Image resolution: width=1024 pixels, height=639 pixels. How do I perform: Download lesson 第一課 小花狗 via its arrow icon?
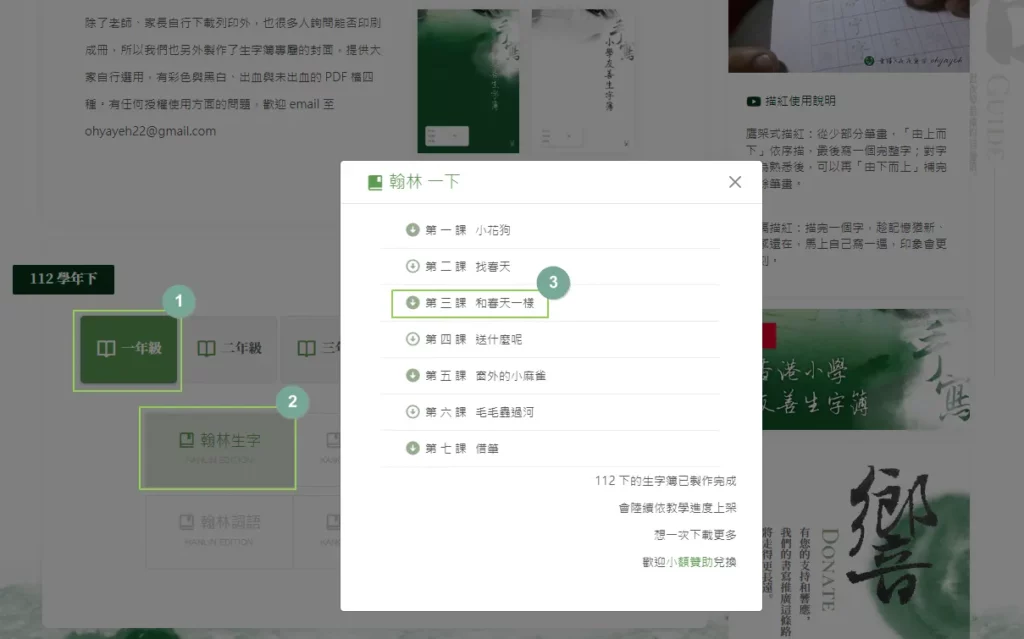coord(412,230)
